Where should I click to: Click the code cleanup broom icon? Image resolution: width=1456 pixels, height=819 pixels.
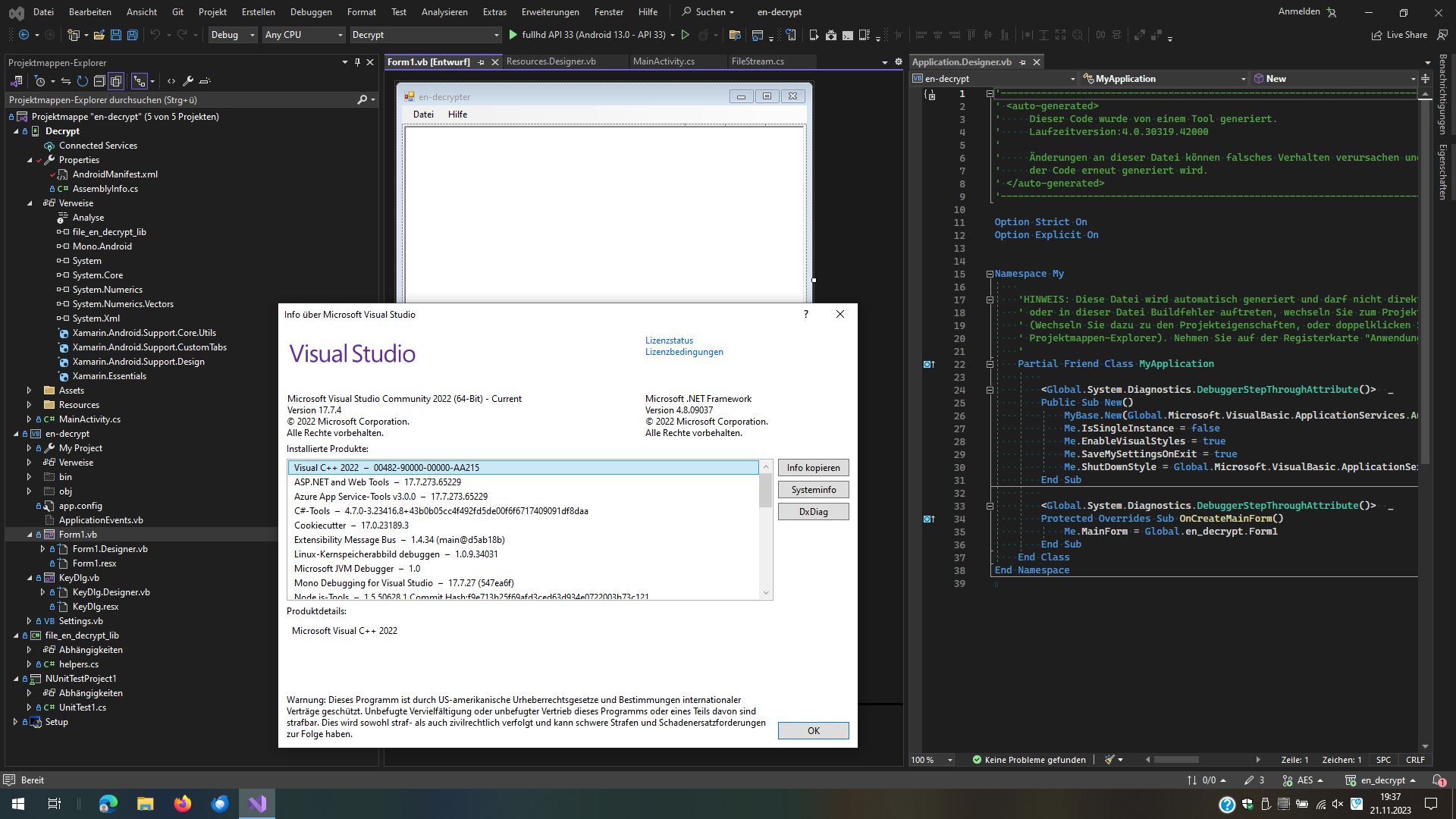(x=1110, y=759)
